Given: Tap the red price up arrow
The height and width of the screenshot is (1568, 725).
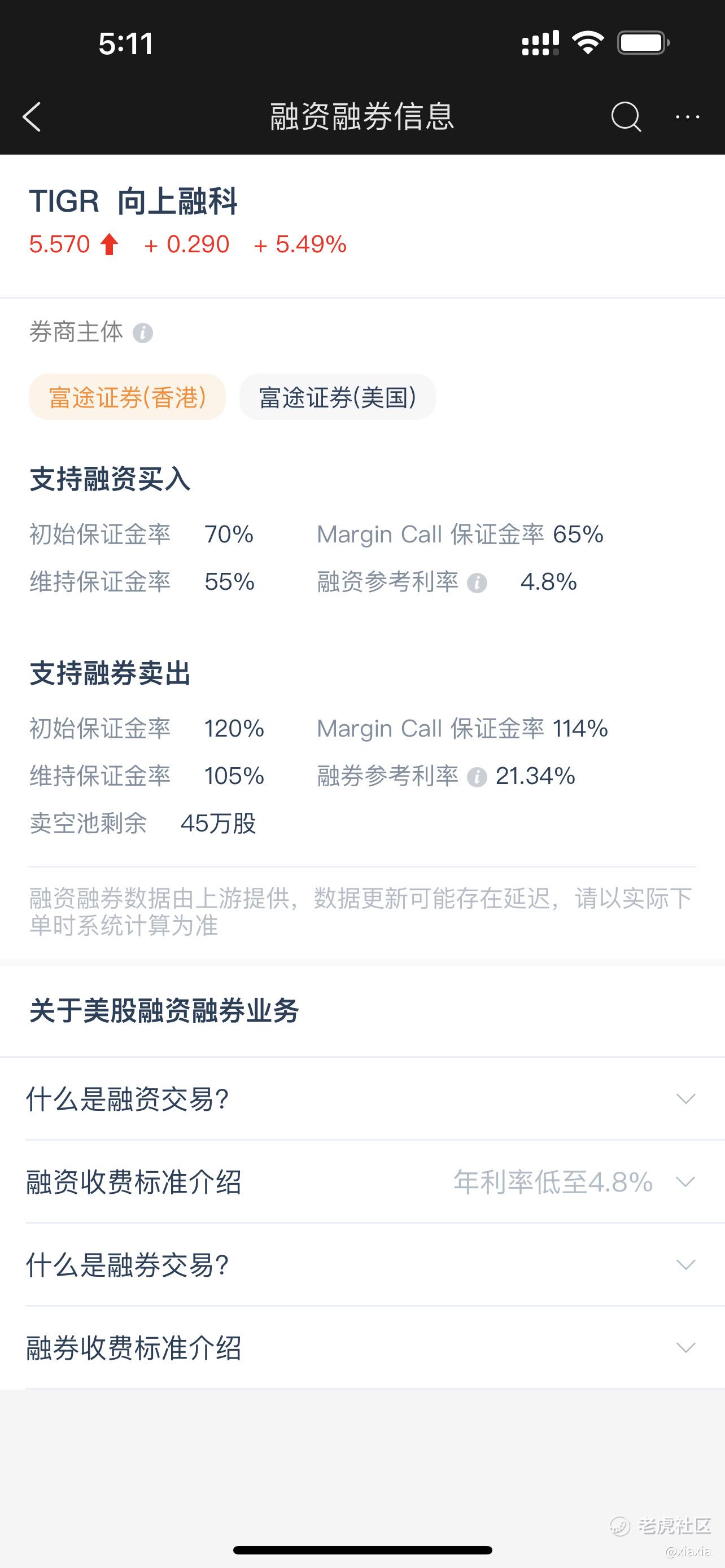Looking at the screenshot, I should pos(110,245).
